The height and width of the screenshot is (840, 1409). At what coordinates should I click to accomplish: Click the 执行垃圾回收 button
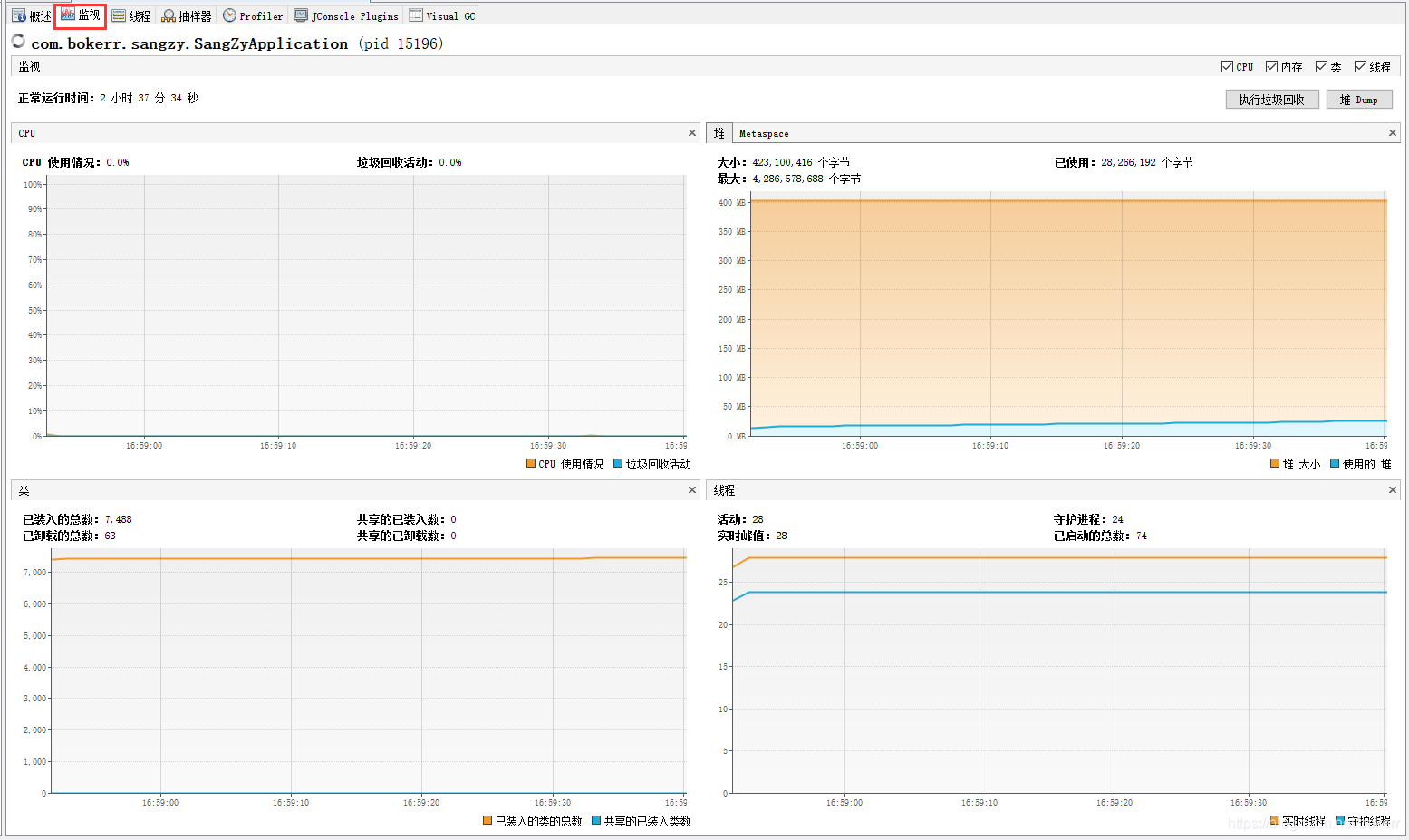point(1272,100)
